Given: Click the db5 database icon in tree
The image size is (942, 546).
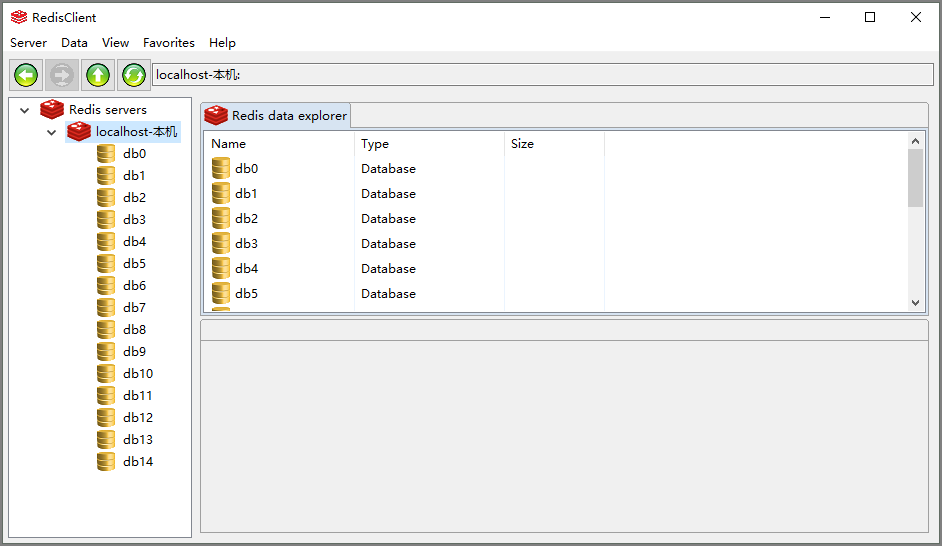Looking at the screenshot, I should click(x=106, y=264).
